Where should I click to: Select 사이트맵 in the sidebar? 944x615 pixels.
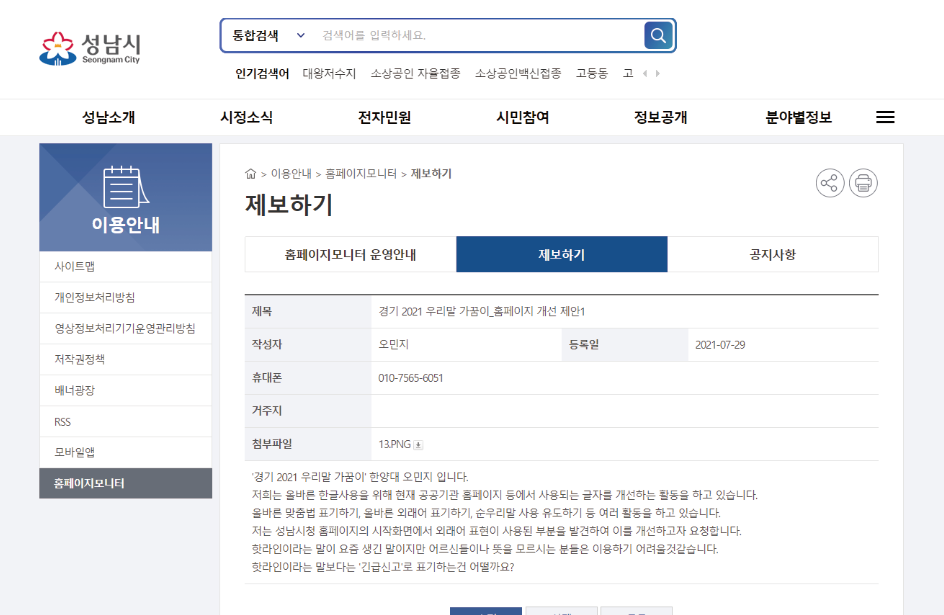[75, 266]
